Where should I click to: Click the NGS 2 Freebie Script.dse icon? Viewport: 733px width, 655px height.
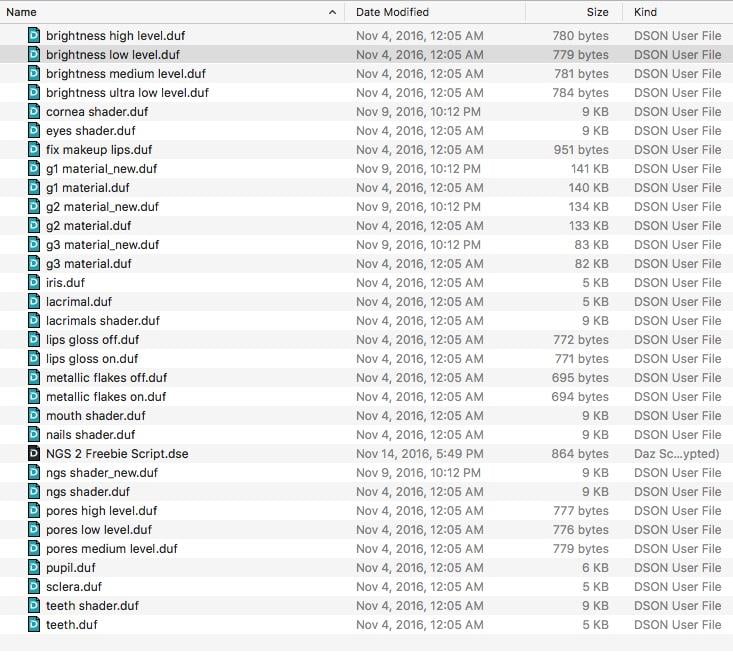(x=34, y=454)
